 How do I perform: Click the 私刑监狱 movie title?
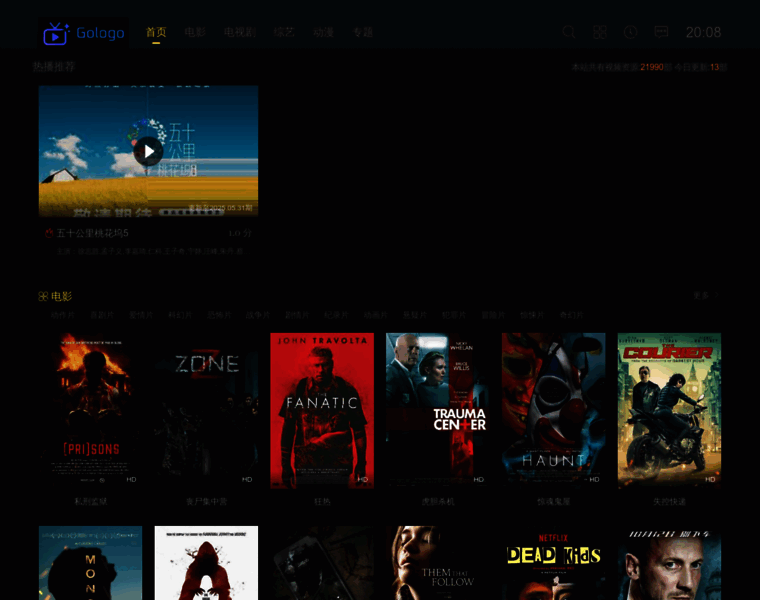click(x=91, y=502)
